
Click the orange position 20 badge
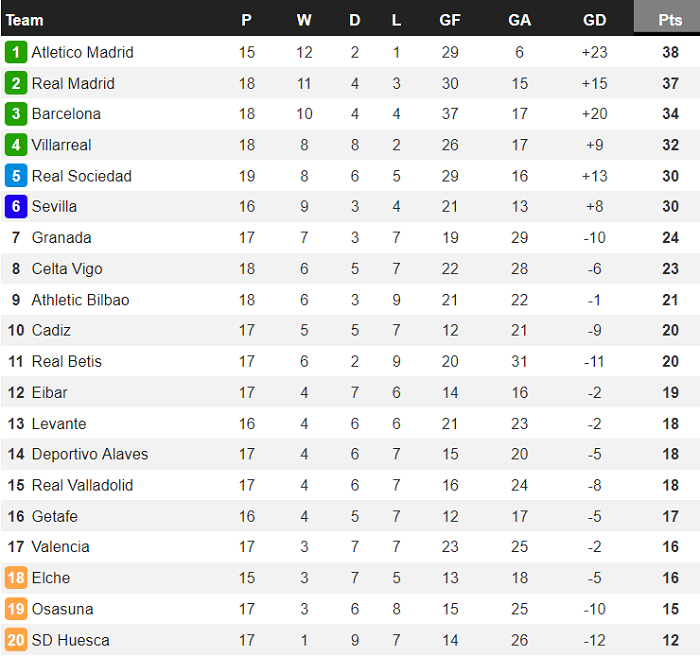[15, 640]
